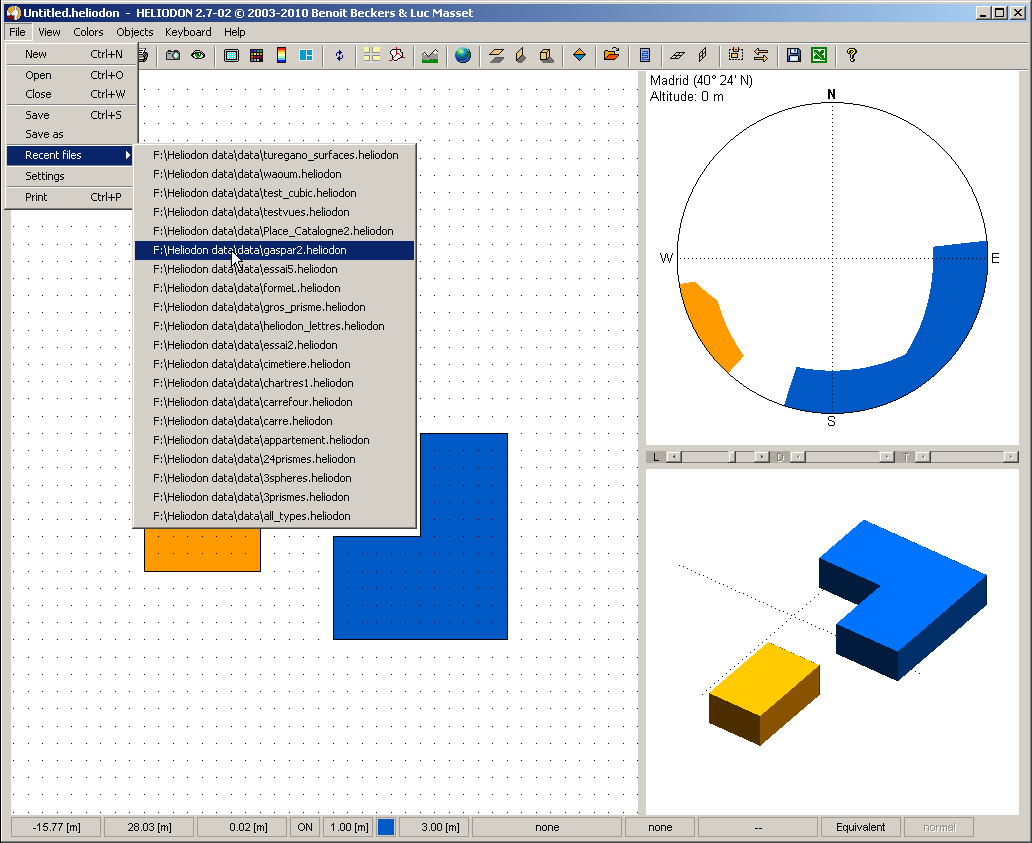Open recent file gros_prisme.heliodon
1032x843 pixels.
point(274,307)
